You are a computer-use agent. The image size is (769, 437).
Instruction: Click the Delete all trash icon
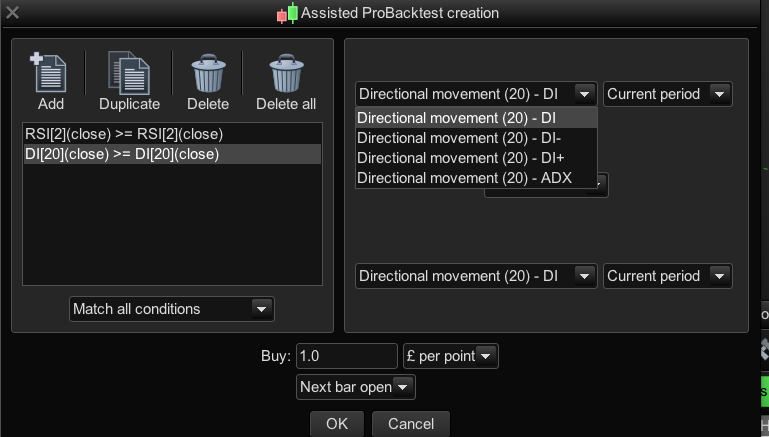tap(286, 74)
